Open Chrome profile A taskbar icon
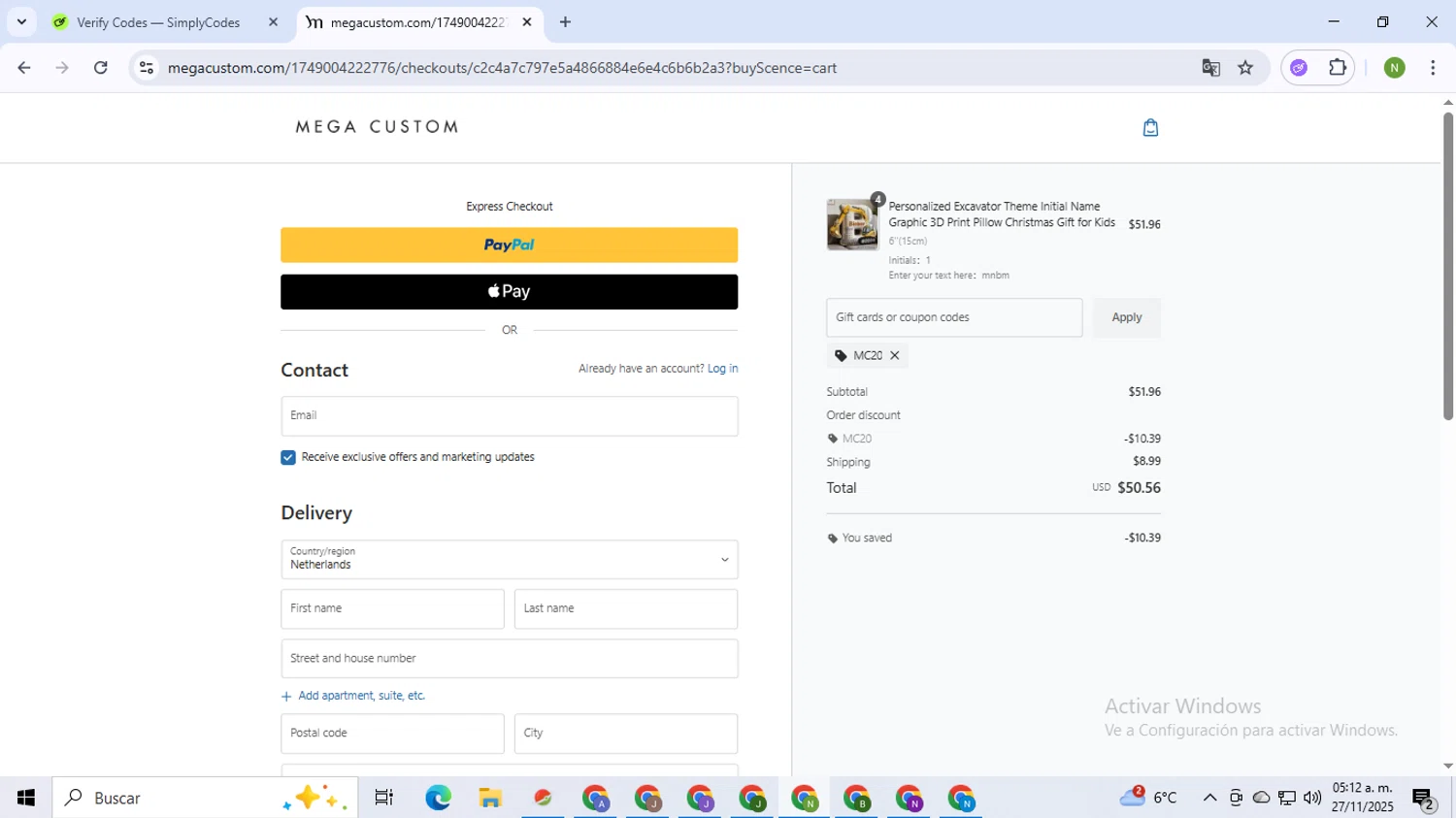 595,798
